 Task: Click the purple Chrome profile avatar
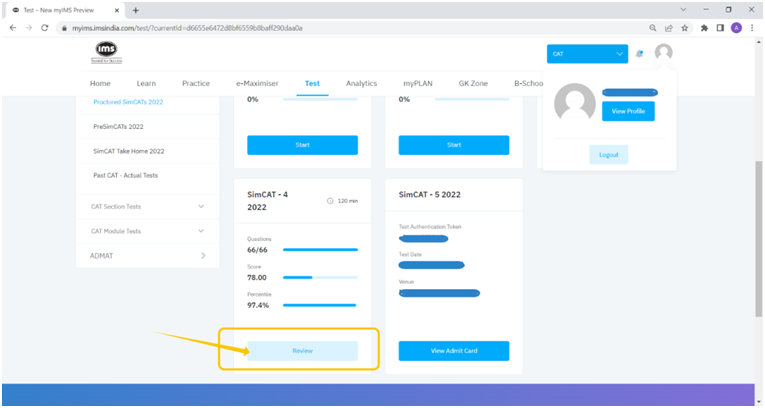pos(736,28)
